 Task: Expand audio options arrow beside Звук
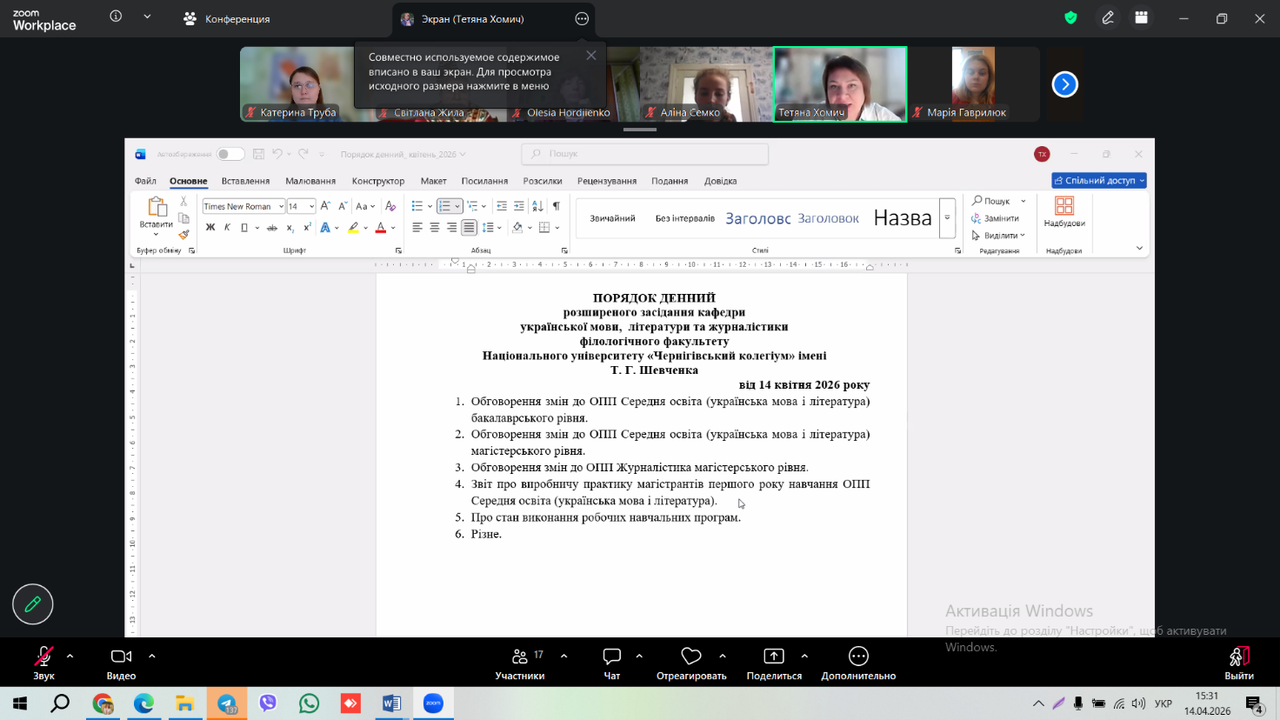[x=70, y=656]
